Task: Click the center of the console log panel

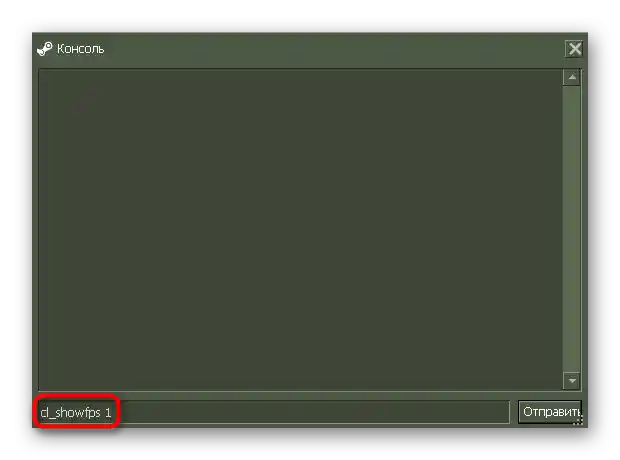Action: click(x=301, y=229)
